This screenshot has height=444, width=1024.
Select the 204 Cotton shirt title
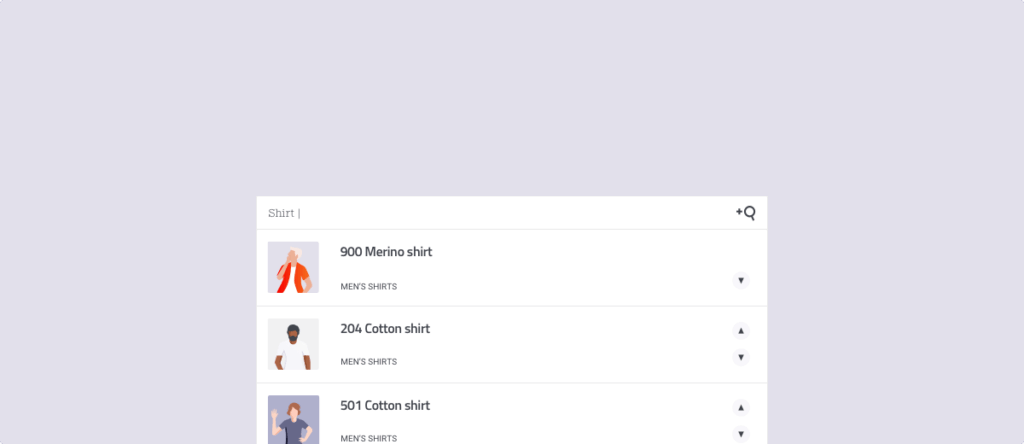(x=385, y=329)
